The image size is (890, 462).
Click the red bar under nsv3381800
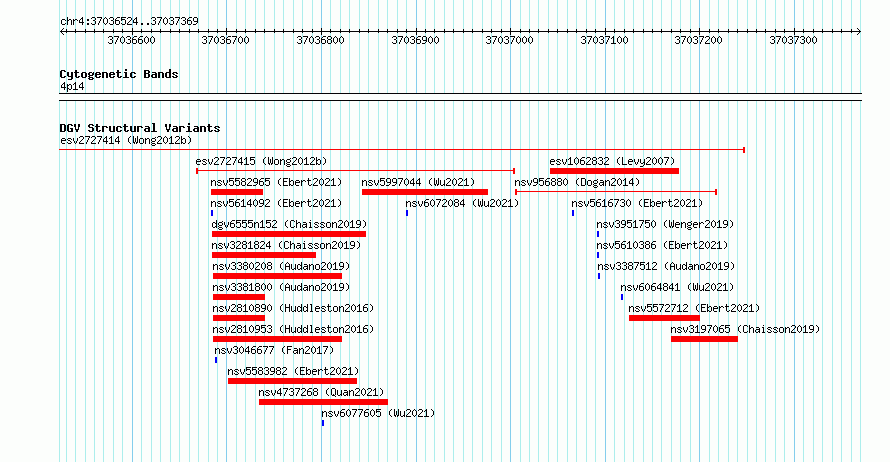click(x=239, y=297)
